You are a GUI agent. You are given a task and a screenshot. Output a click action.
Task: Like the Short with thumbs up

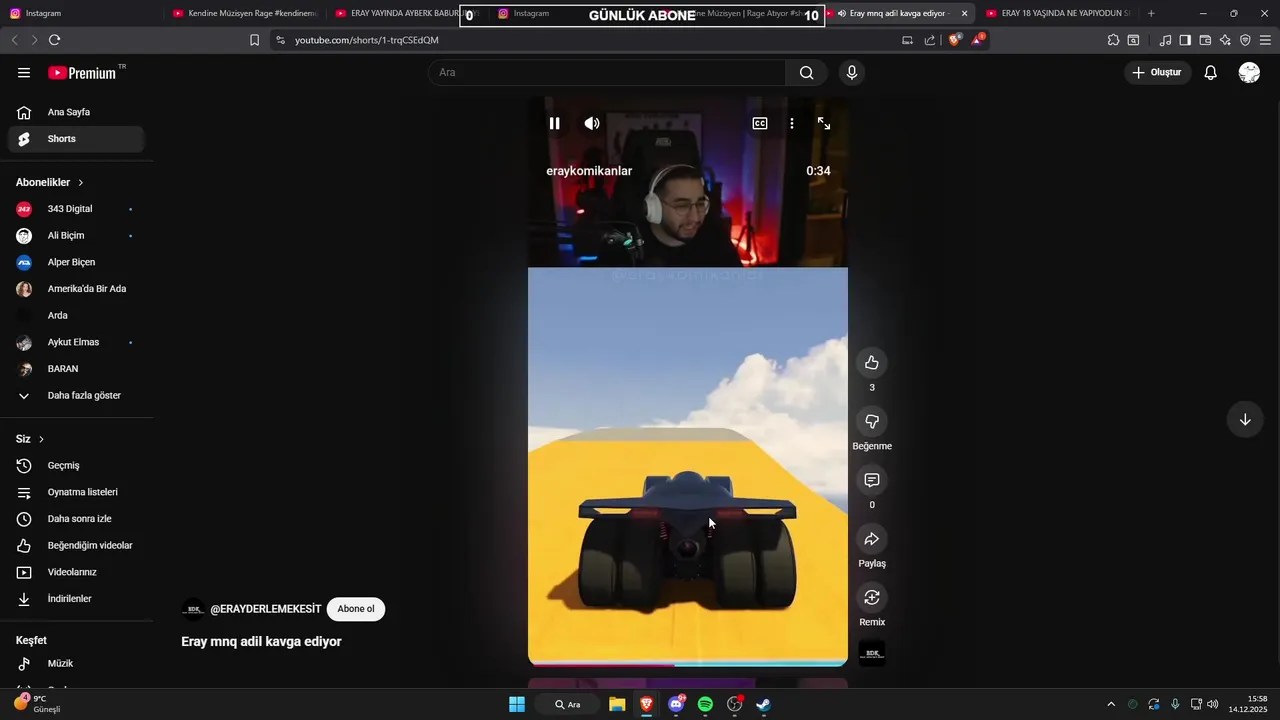872,362
